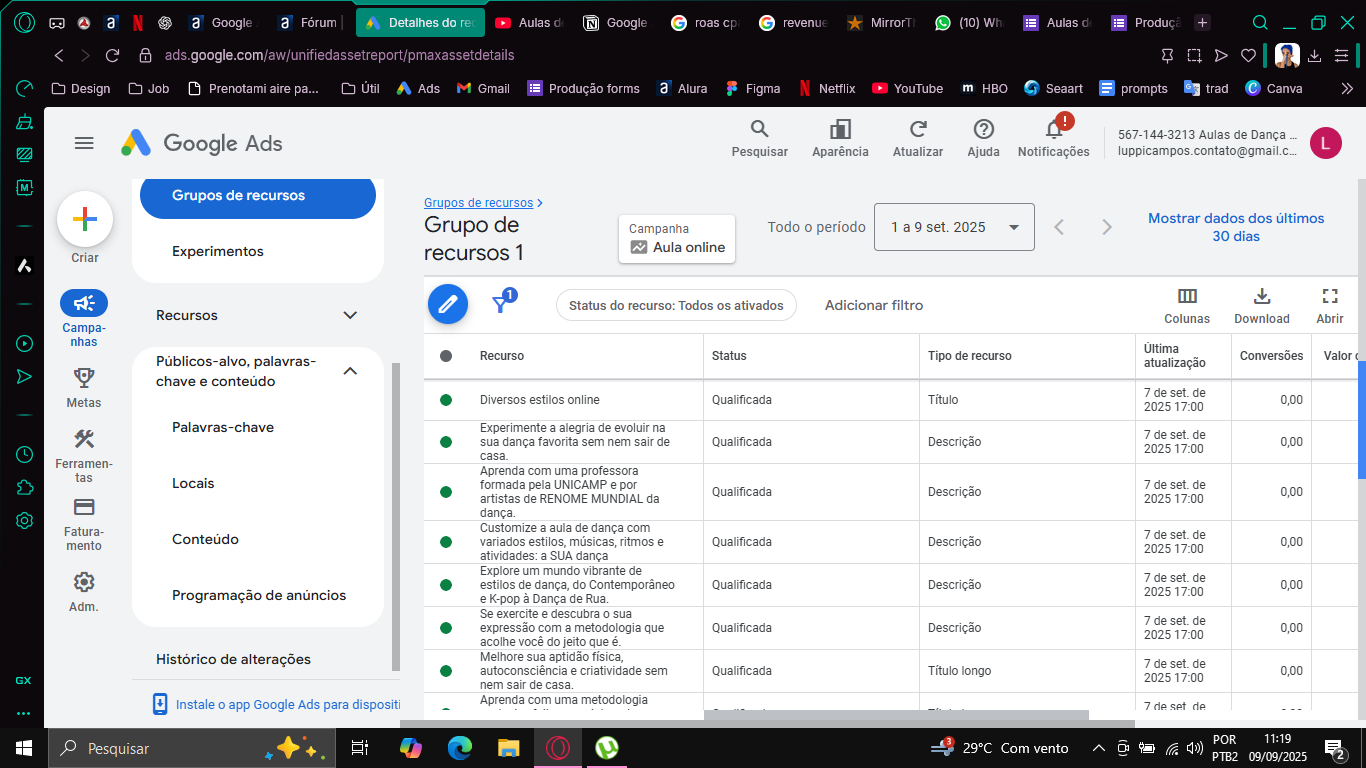Open the date range 1 a 9 set. 2025 dropdown
The image size is (1366, 768).
(954, 227)
